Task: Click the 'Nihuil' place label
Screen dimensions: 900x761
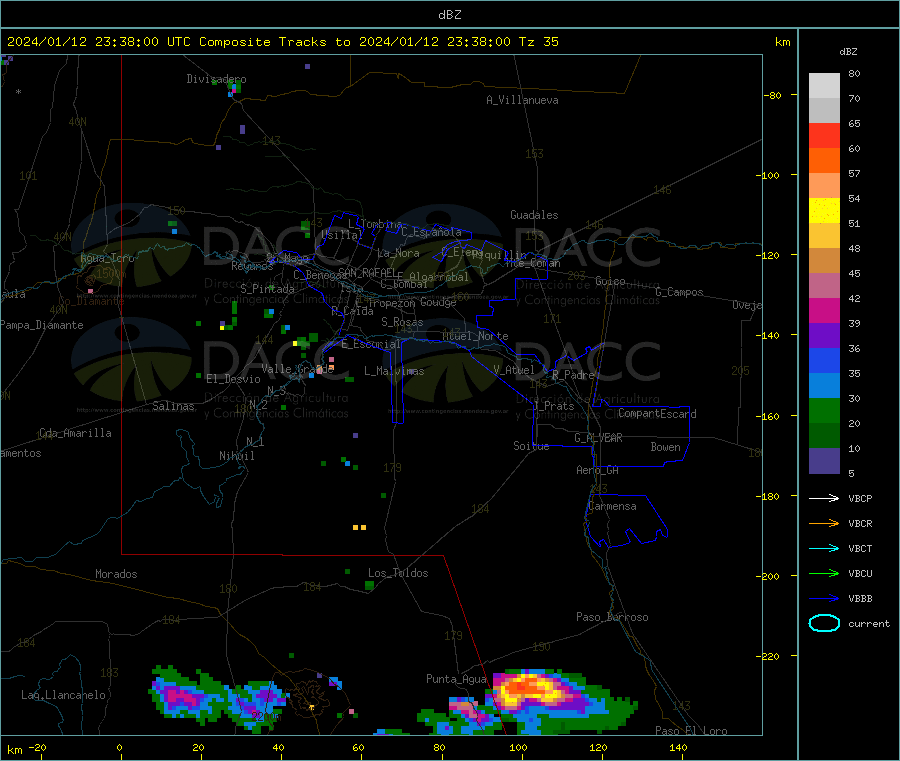Action: coord(236,456)
